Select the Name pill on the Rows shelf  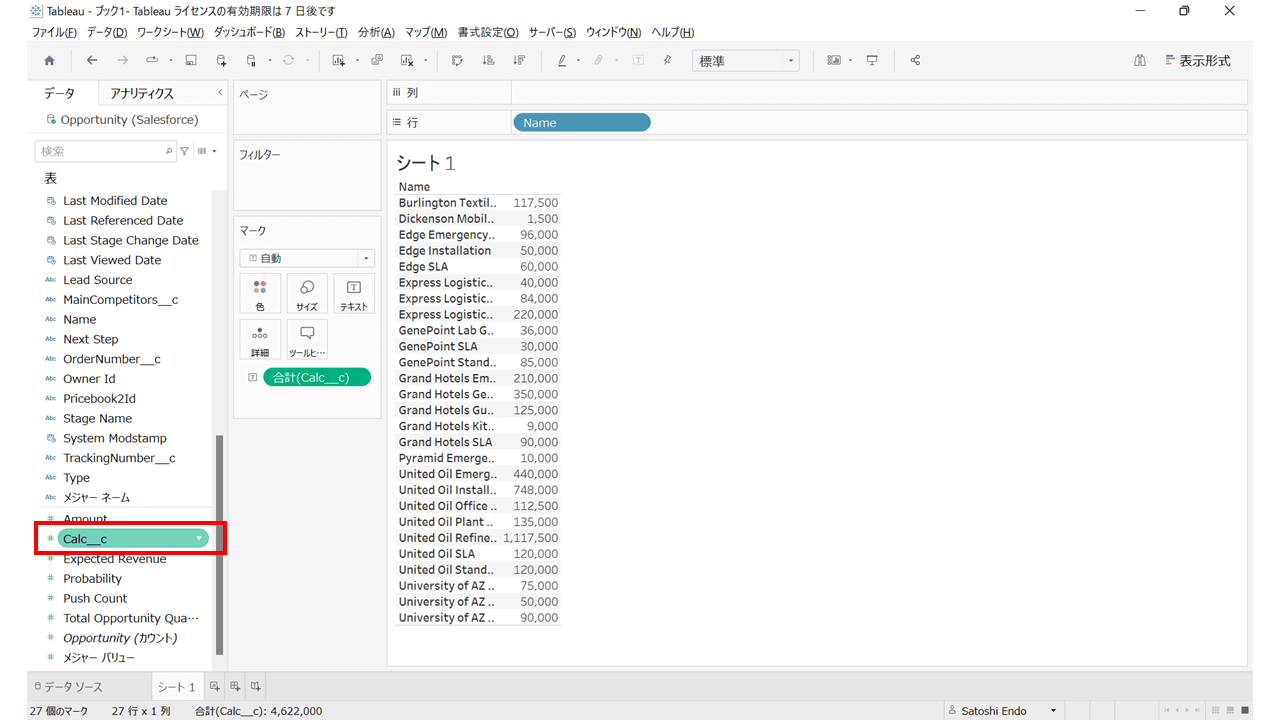click(x=582, y=122)
